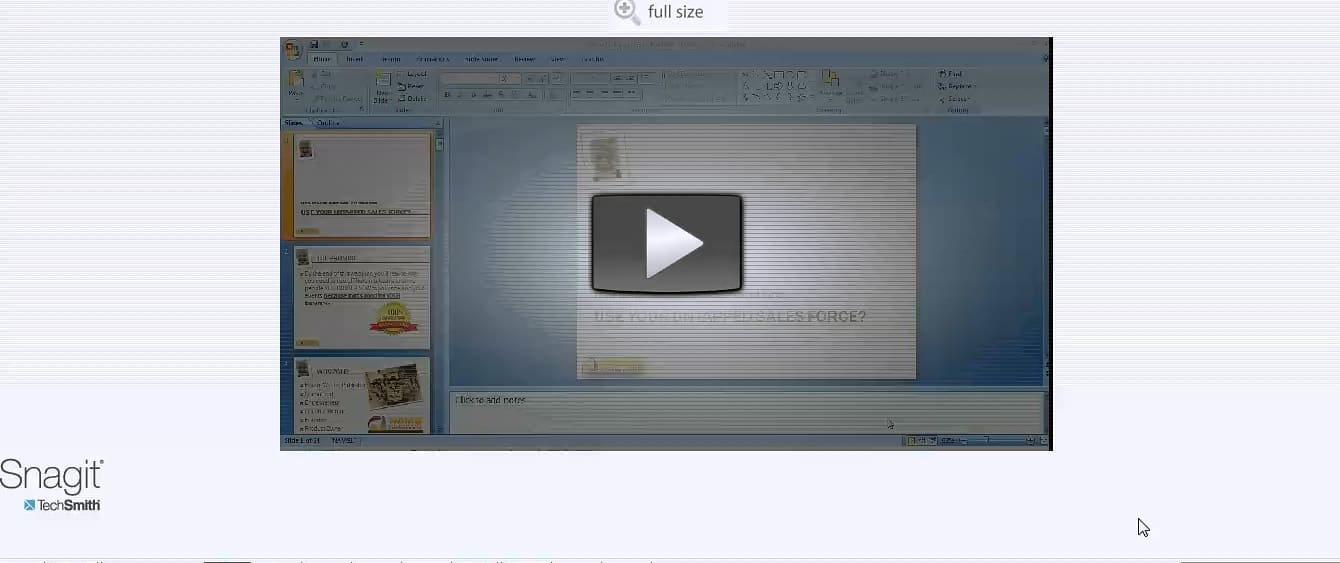The image size is (1340, 563).
Task: Play the video with the large play button
Action: pyautogui.click(x=666, y=243)
